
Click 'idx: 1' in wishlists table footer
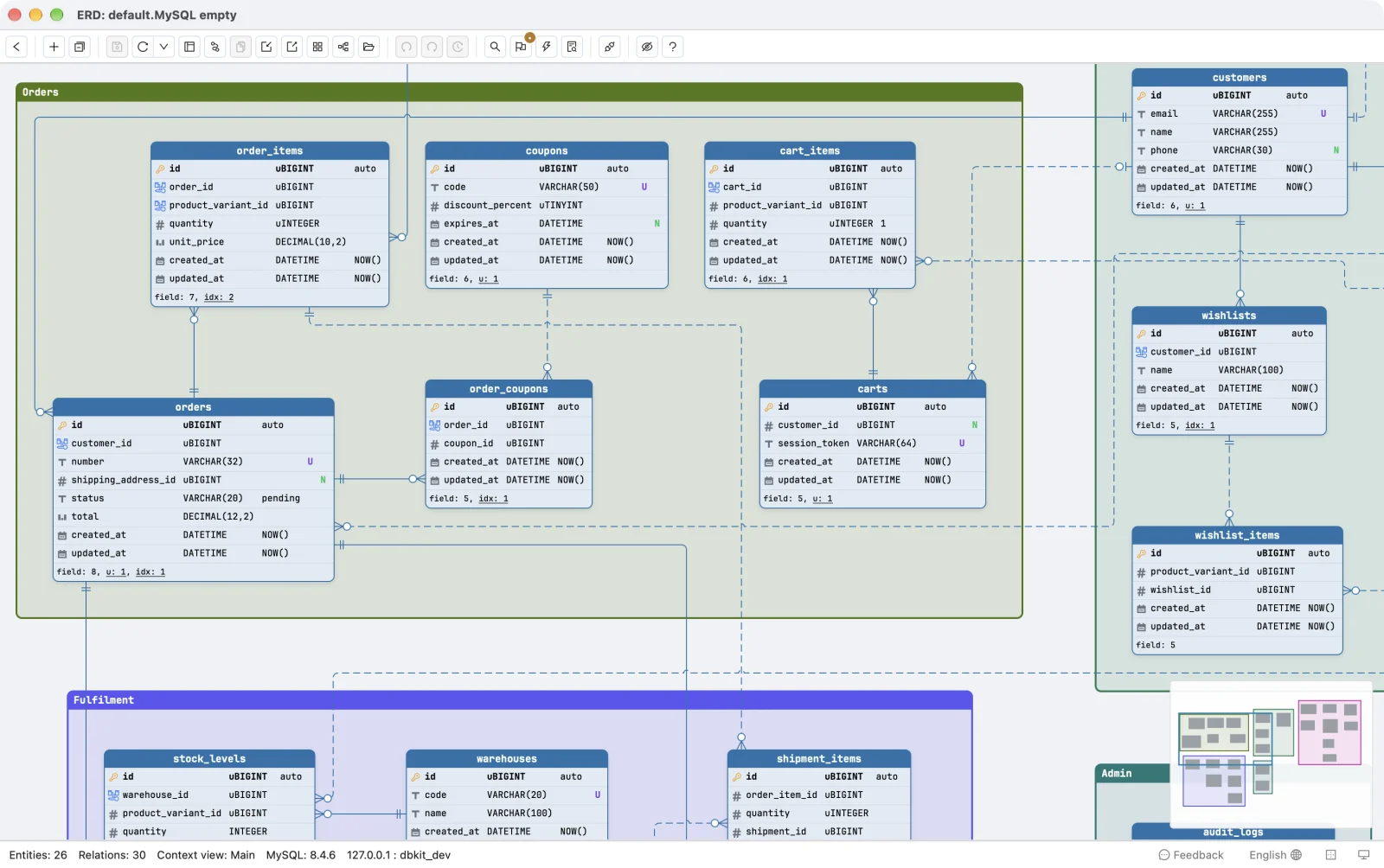click(1200, 425)
